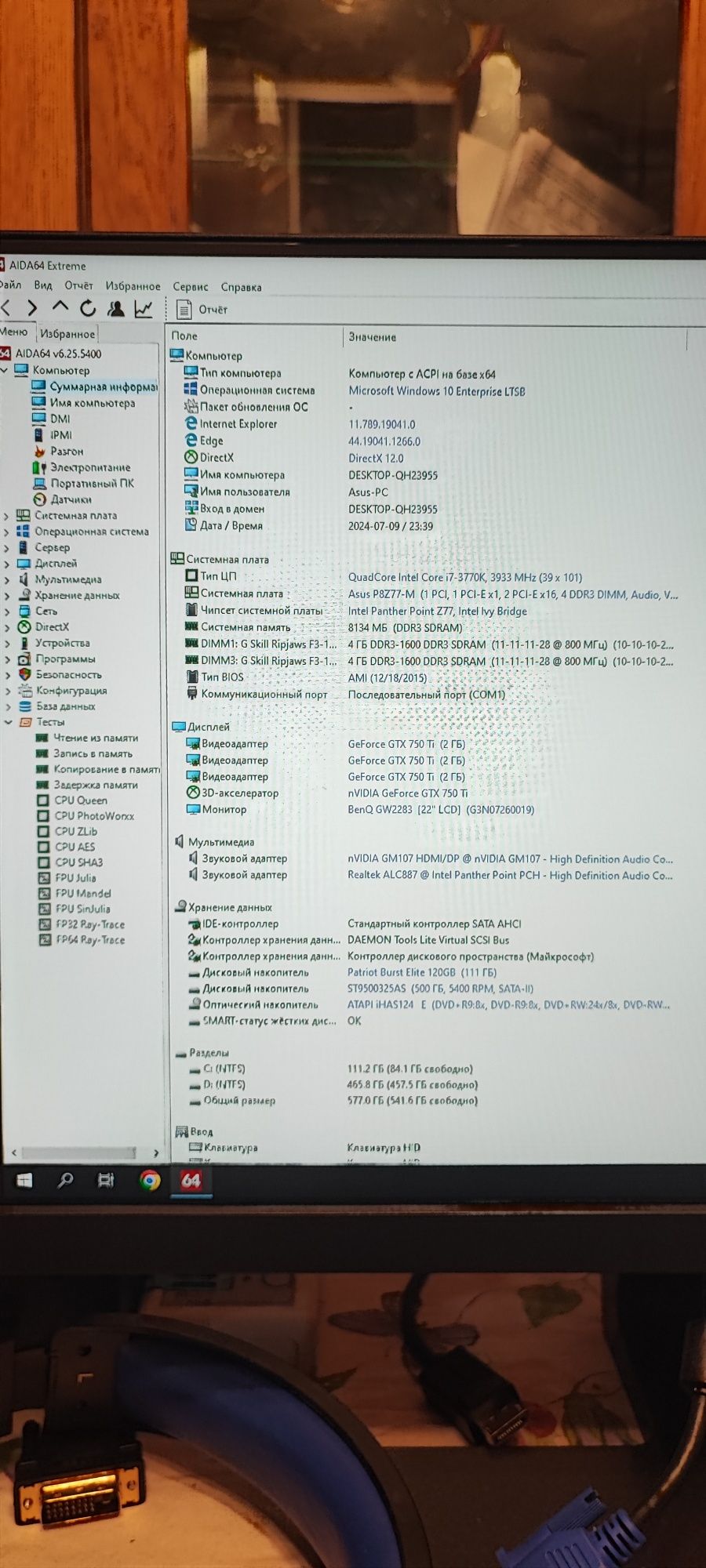706x1568 pixels.
Task: Open the graph/benchmark results icon
Action: click(x=143, y=309)
